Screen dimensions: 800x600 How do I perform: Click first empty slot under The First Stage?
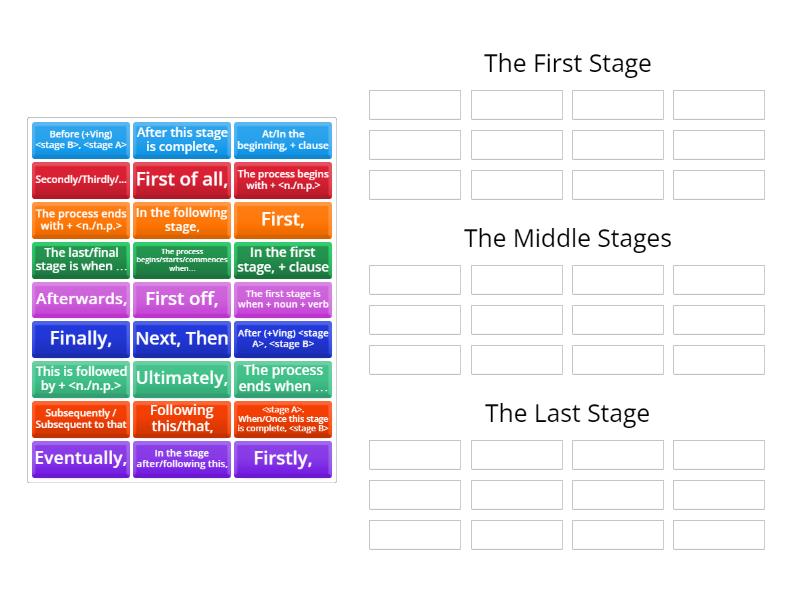click(415, 105)
